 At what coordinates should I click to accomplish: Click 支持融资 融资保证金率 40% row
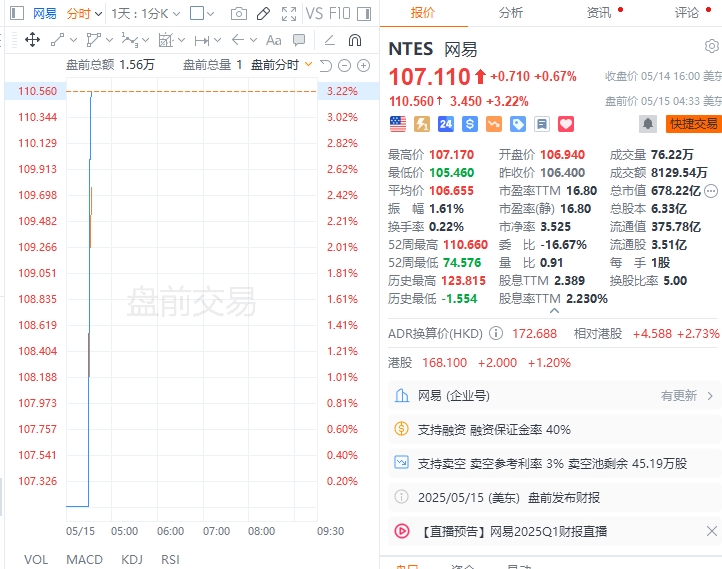[554, 430]
